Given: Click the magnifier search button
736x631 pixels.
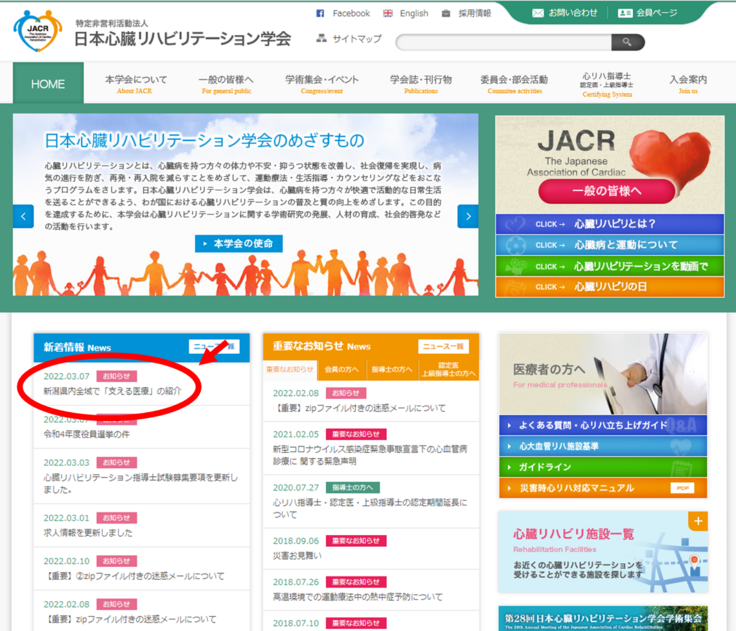Looking at the screenshot, I should (627, 42).
